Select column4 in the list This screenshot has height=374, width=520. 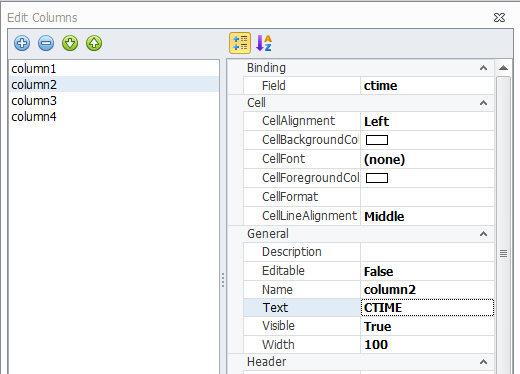coord(114,116)
